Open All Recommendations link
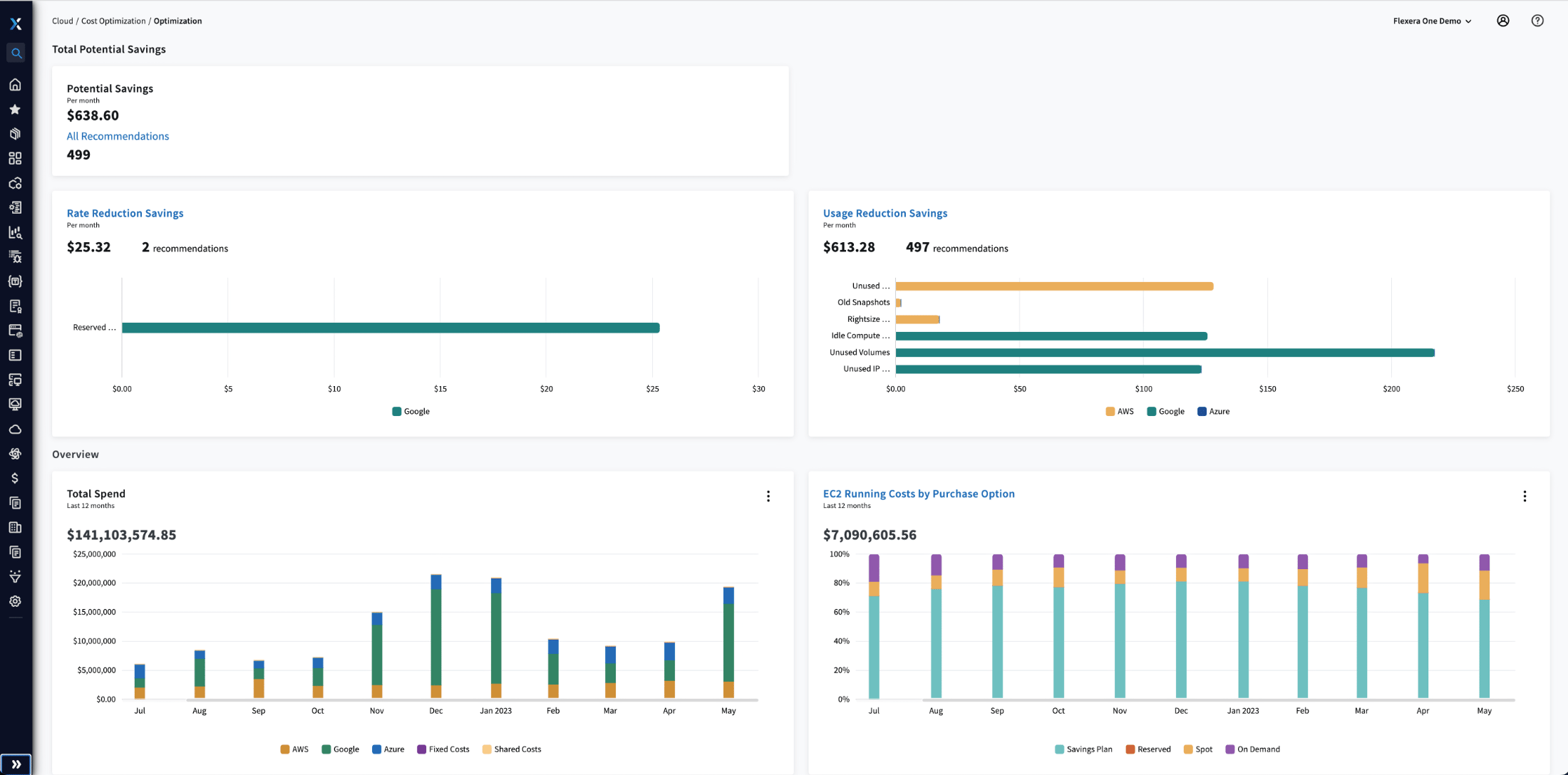This screenshot has width=1568, height=775. pyautogui.click(x=118, y=136)
